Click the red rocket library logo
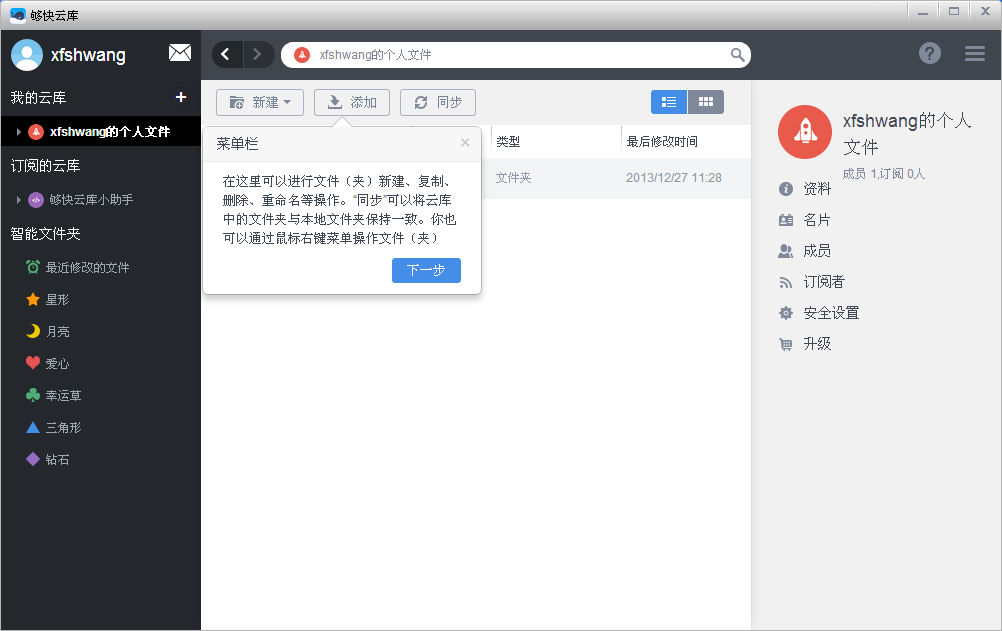 click(x=805, y=132)
